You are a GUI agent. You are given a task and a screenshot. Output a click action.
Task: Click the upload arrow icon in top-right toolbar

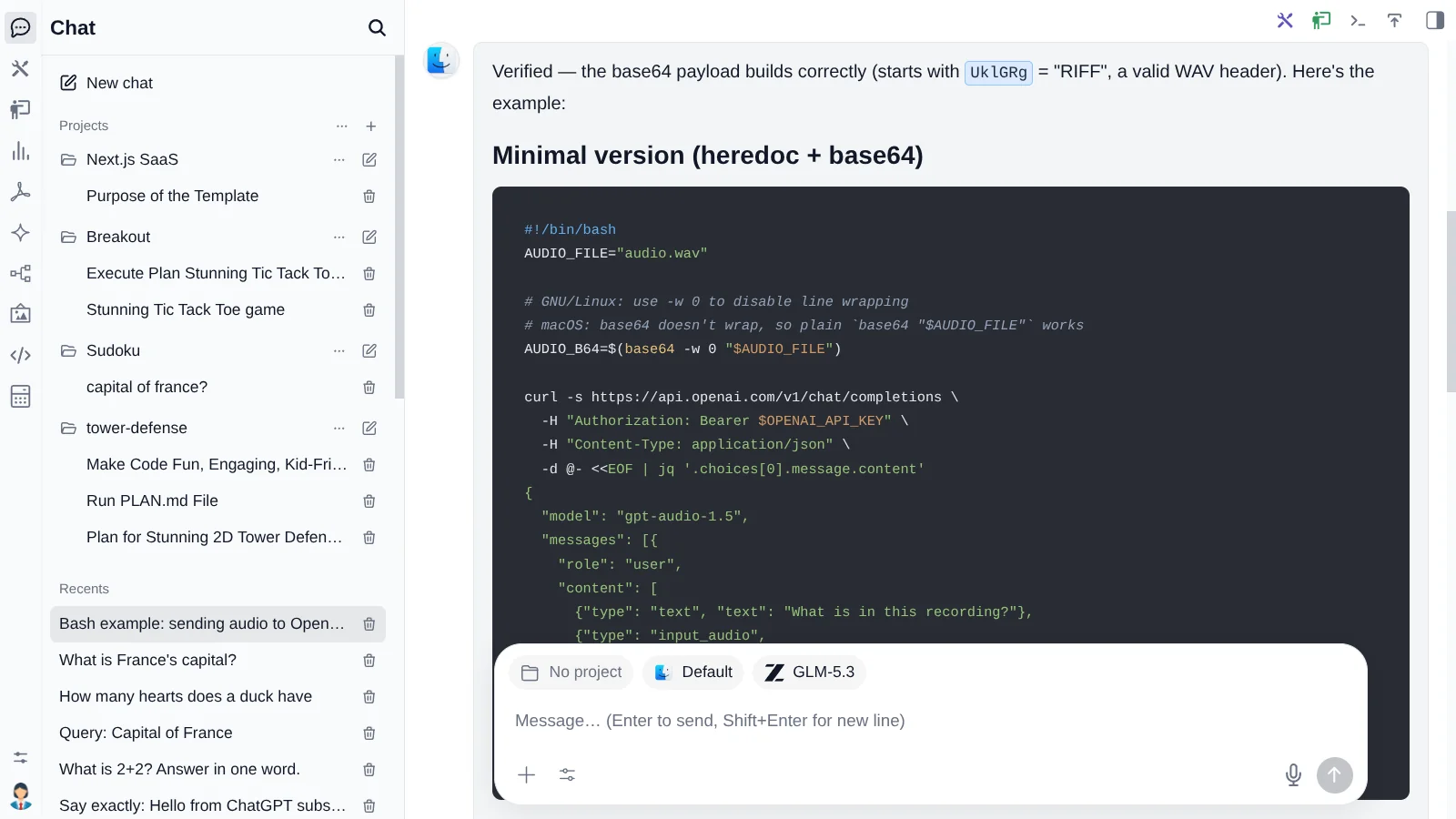[x=1394, y=21]
